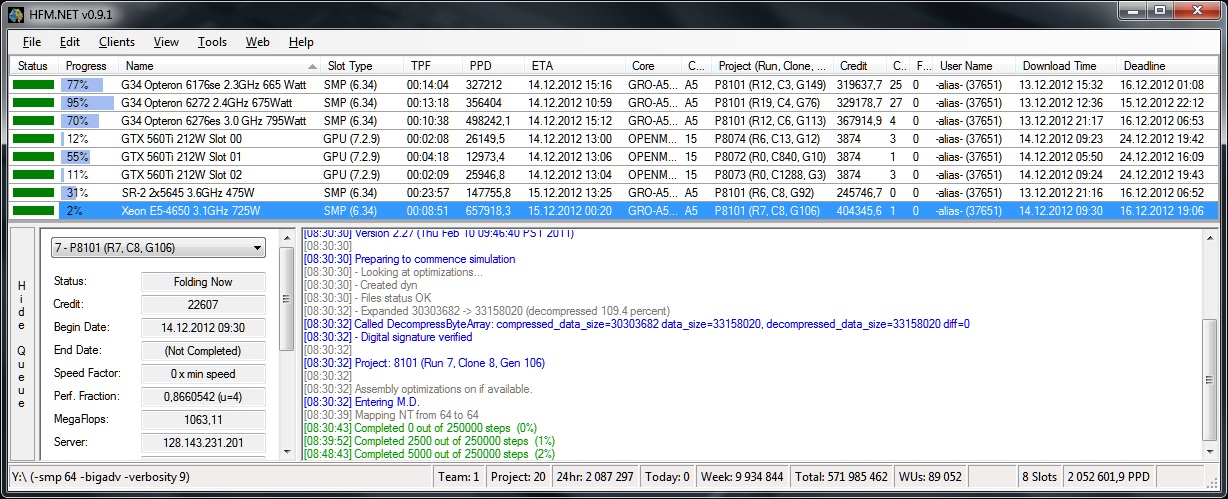The image size is (1228, 499).
Task: Click the Begin Date field '14.12.2012 09:30'
Action: pos(203,328)
